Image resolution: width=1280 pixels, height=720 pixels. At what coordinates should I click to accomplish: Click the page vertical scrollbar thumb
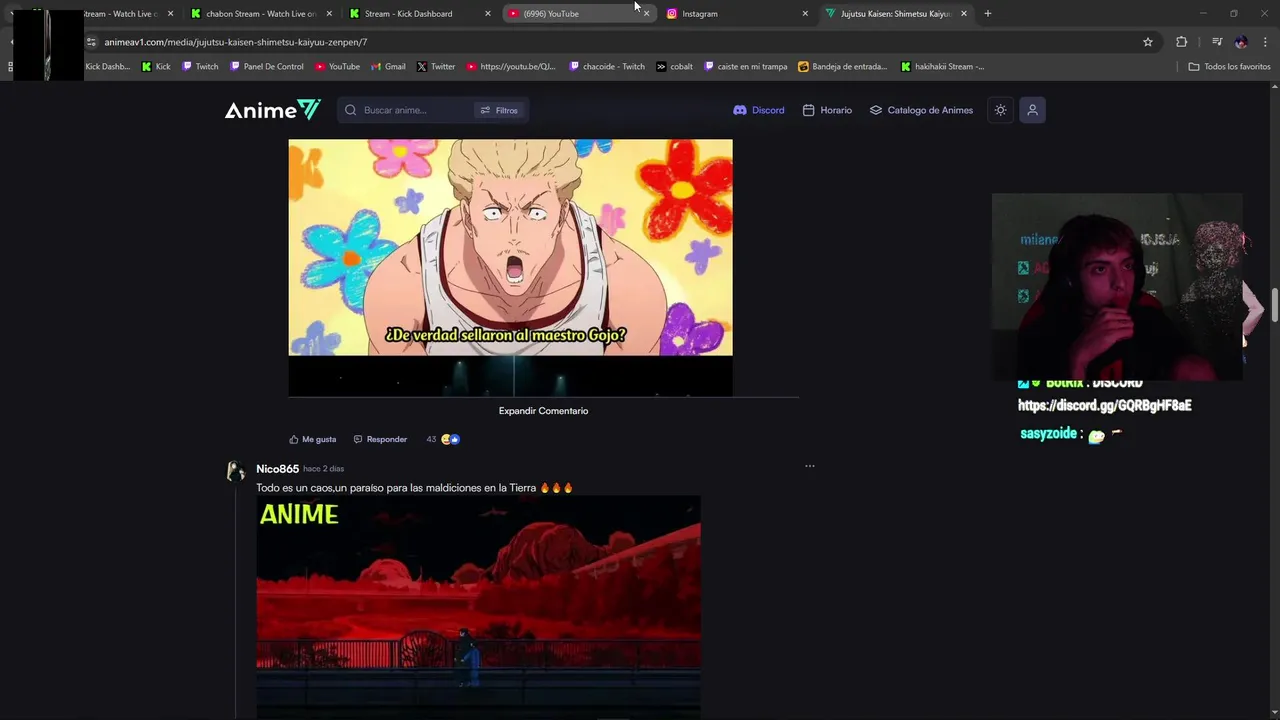point(1275,305)
